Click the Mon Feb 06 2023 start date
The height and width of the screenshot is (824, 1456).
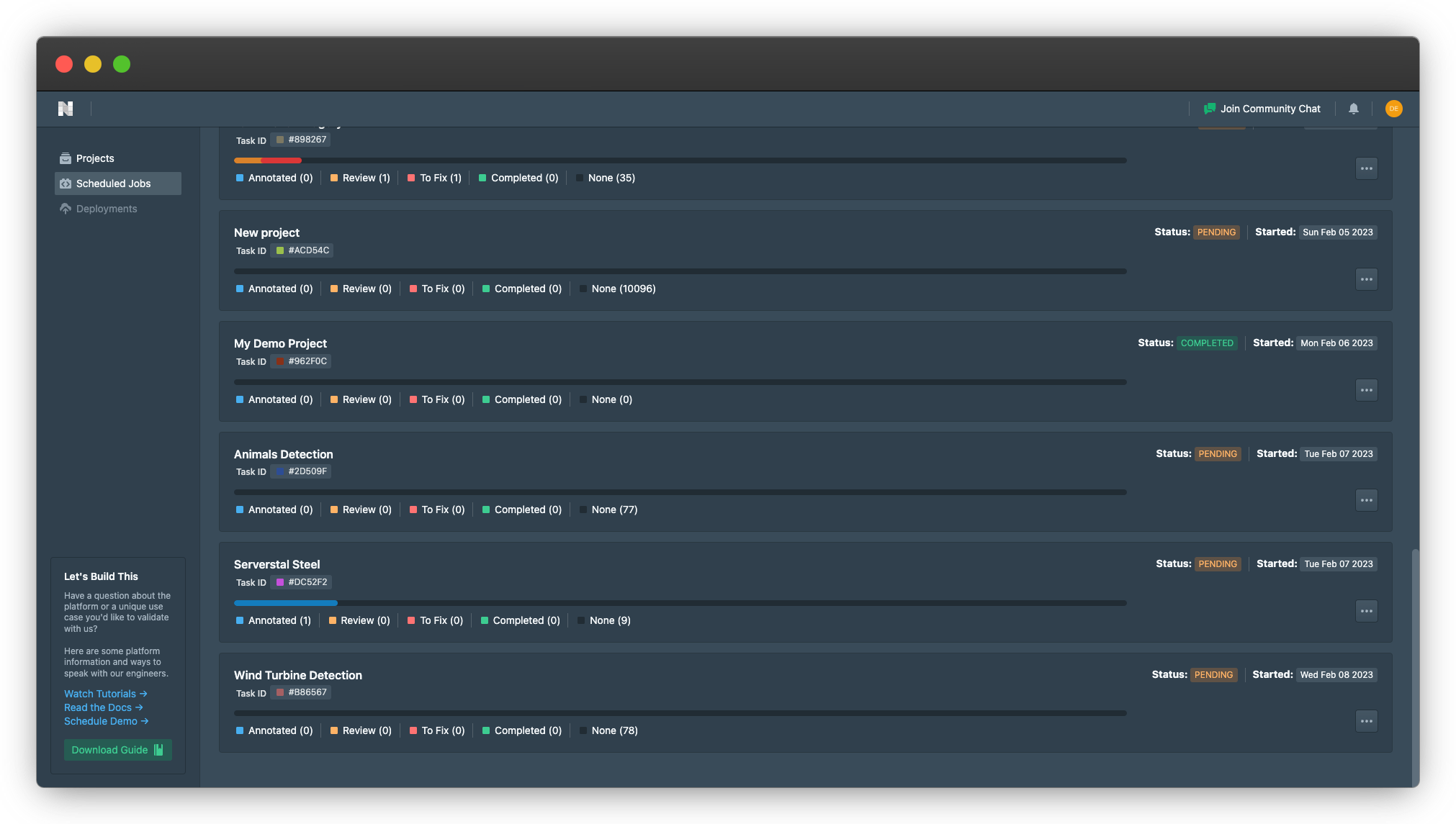click(1336, 343)
